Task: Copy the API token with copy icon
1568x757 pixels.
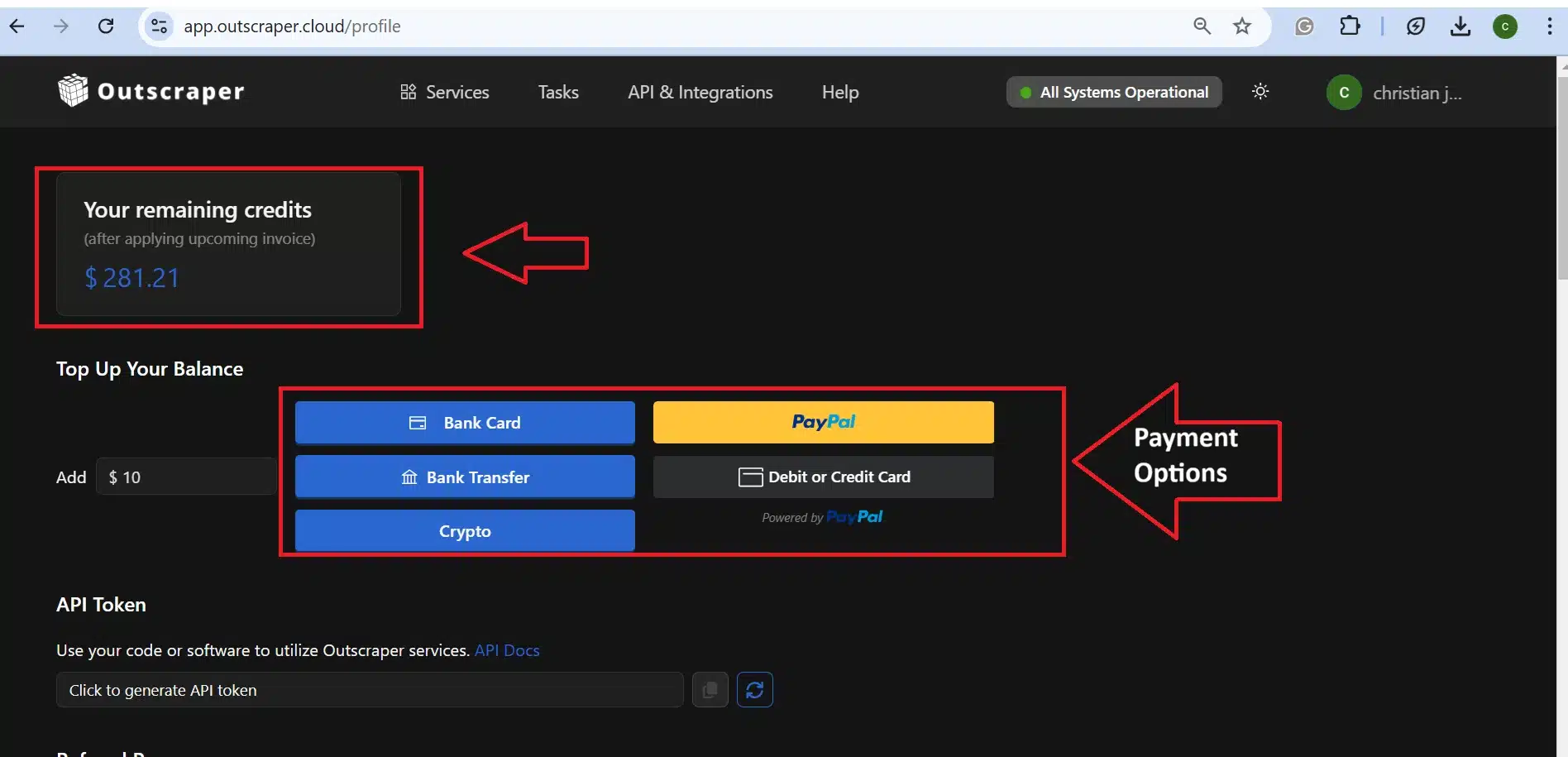Action: tap(710, 690)
